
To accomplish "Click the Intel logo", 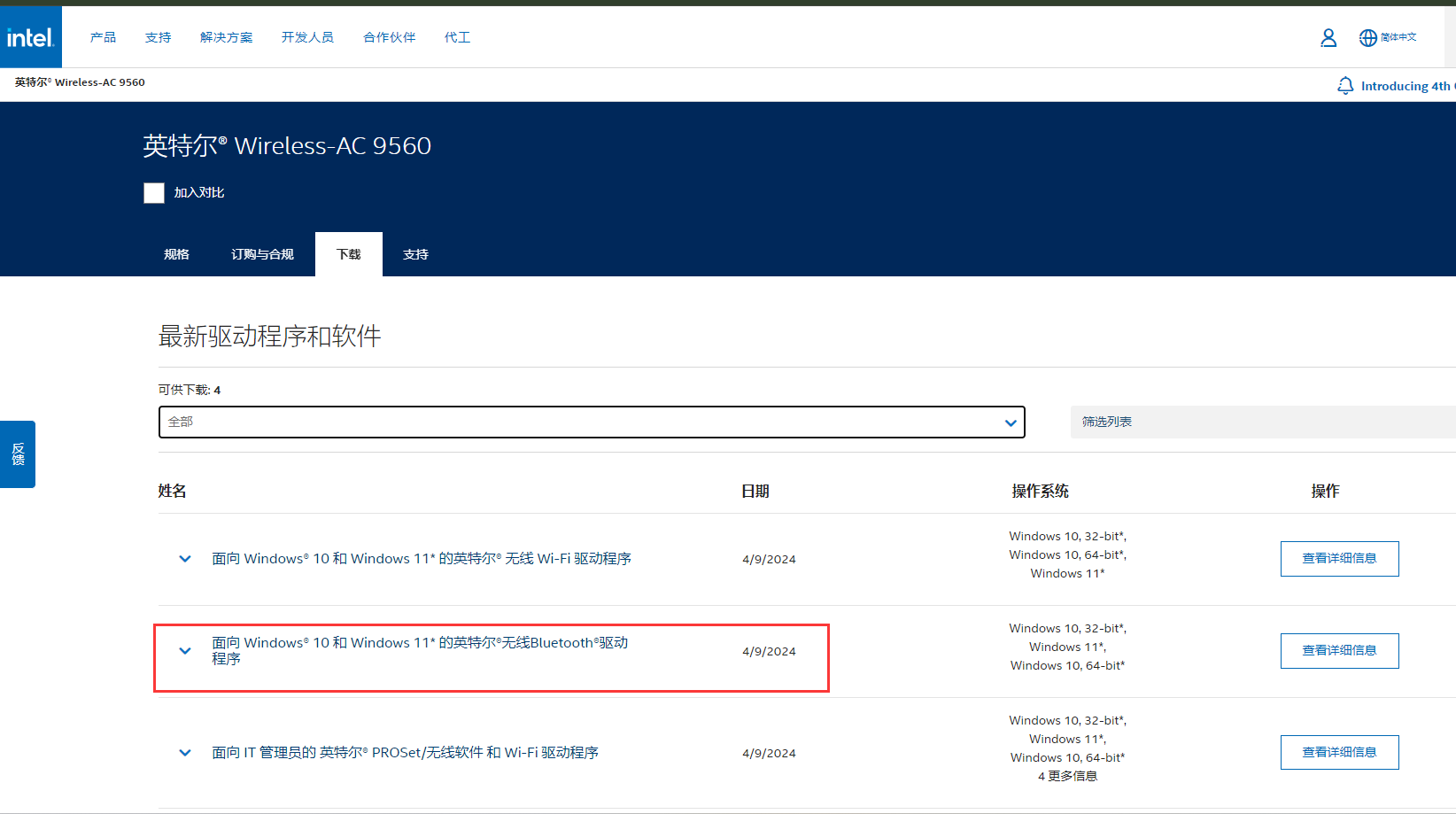I will [x=30, y=37].
